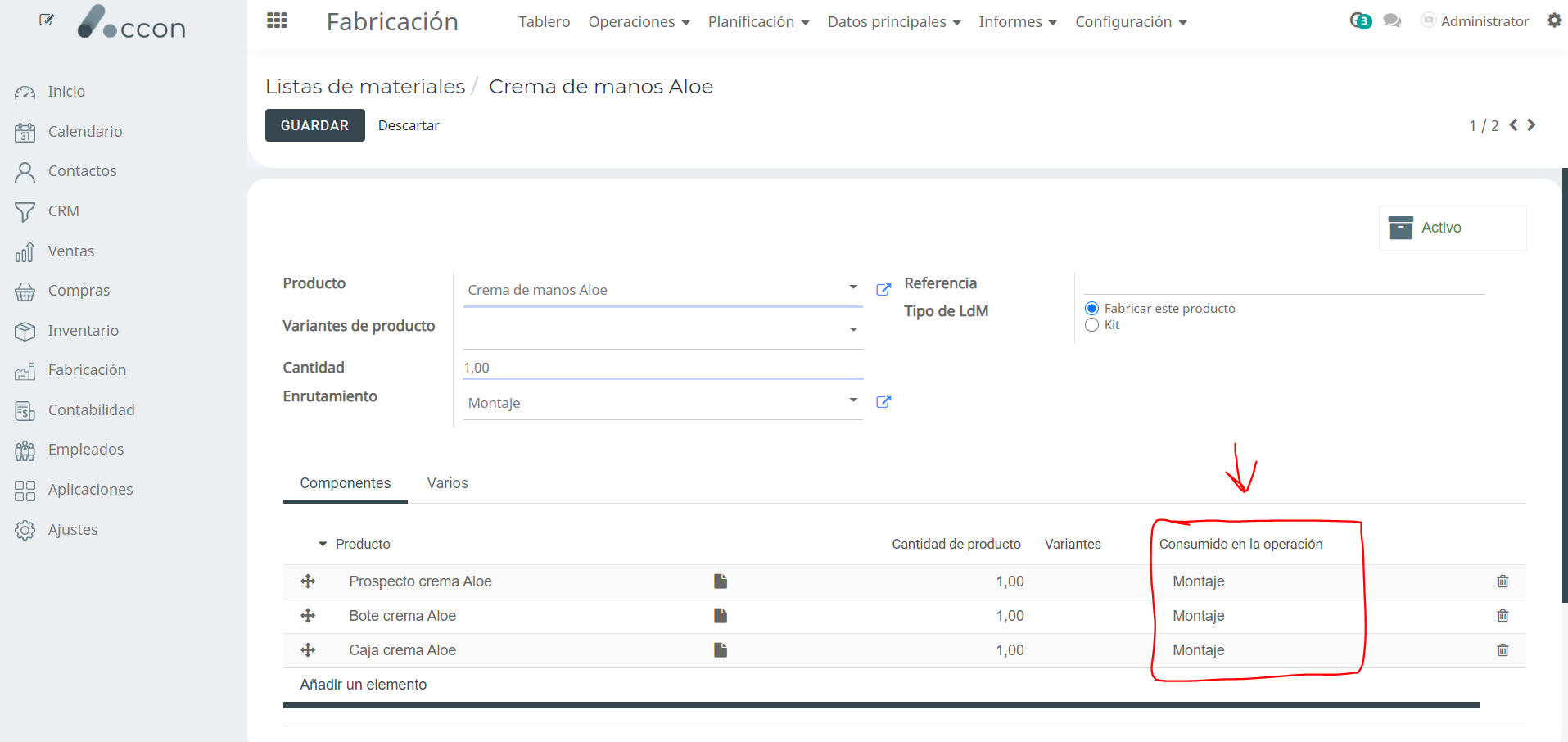This screenshot has width=1568, height=742.
Task: Open the activities clock icon with badge
Action: pos(1361,20)
